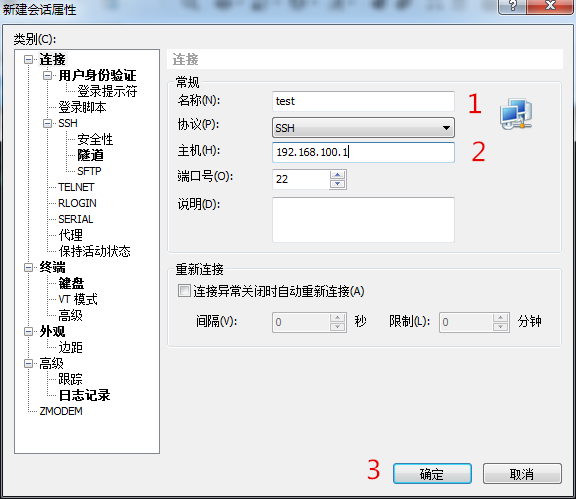Screen dimensions: 576x499
Task: Select TELNET in the category tree
Action: tap(76, 187)
